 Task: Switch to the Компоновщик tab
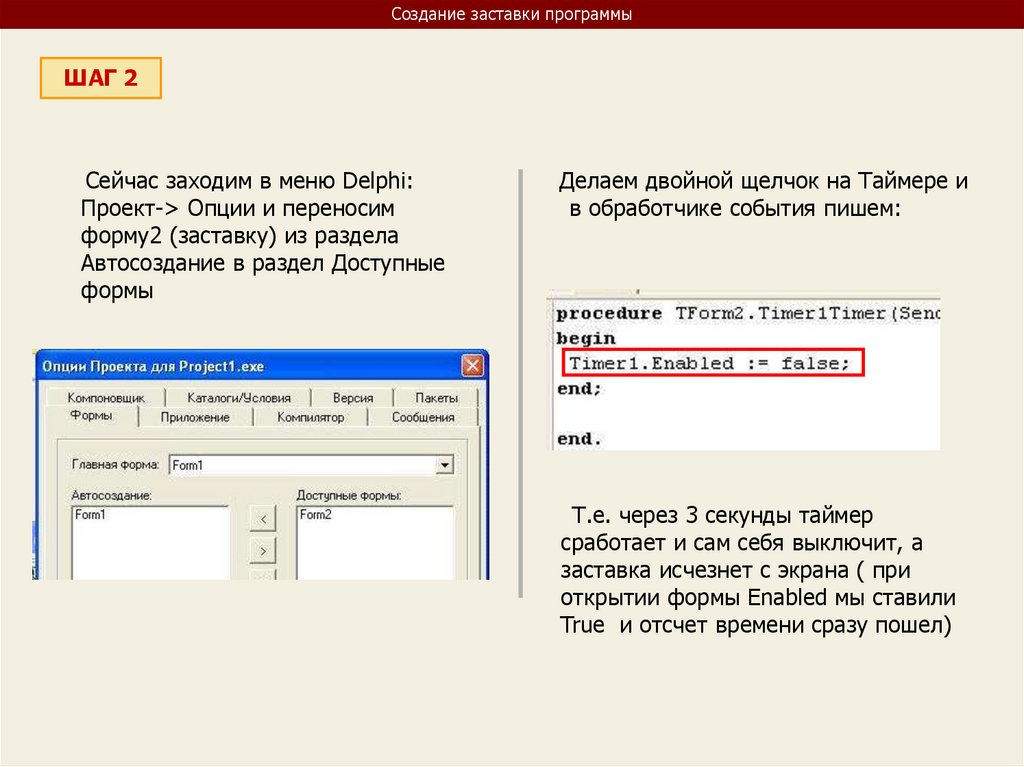[x=106, y=398]
